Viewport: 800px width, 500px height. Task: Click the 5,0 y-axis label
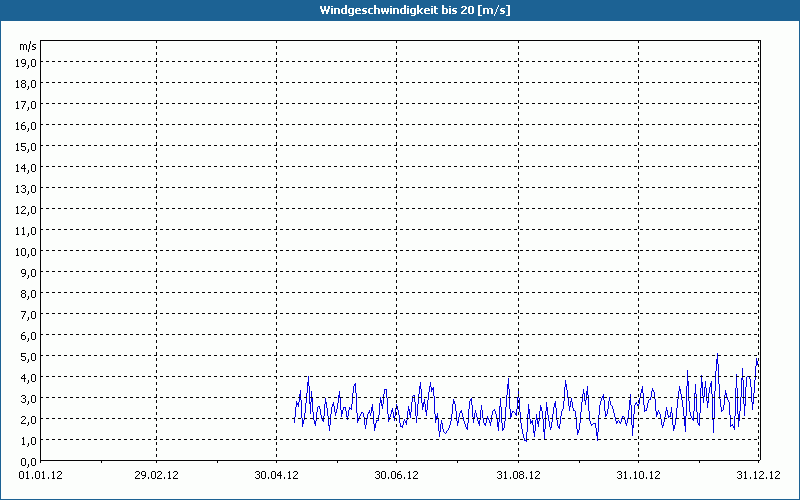point(28,356)
